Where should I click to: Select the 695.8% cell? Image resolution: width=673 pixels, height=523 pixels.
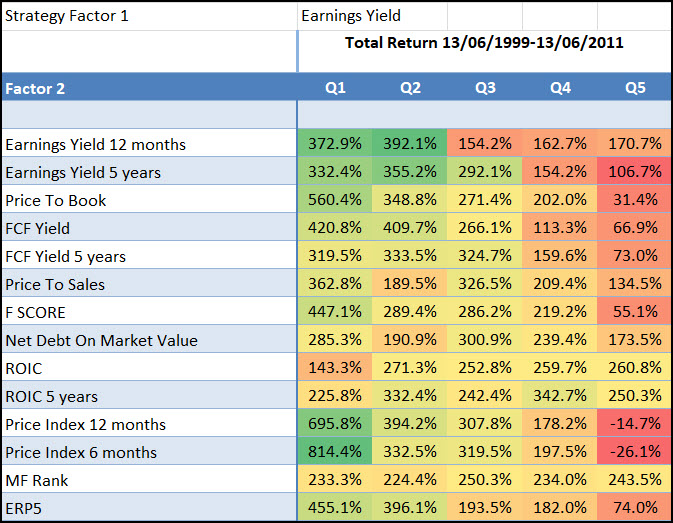click(335, 423)
